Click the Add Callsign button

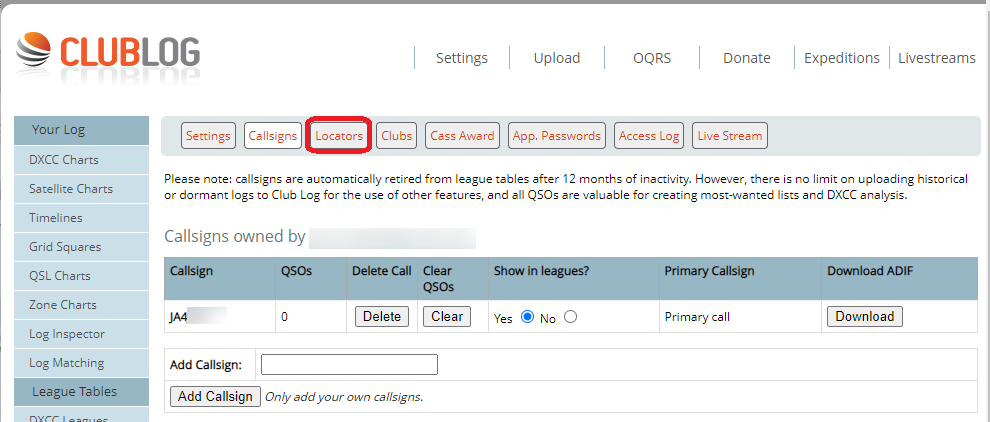[x=216, y=396]
